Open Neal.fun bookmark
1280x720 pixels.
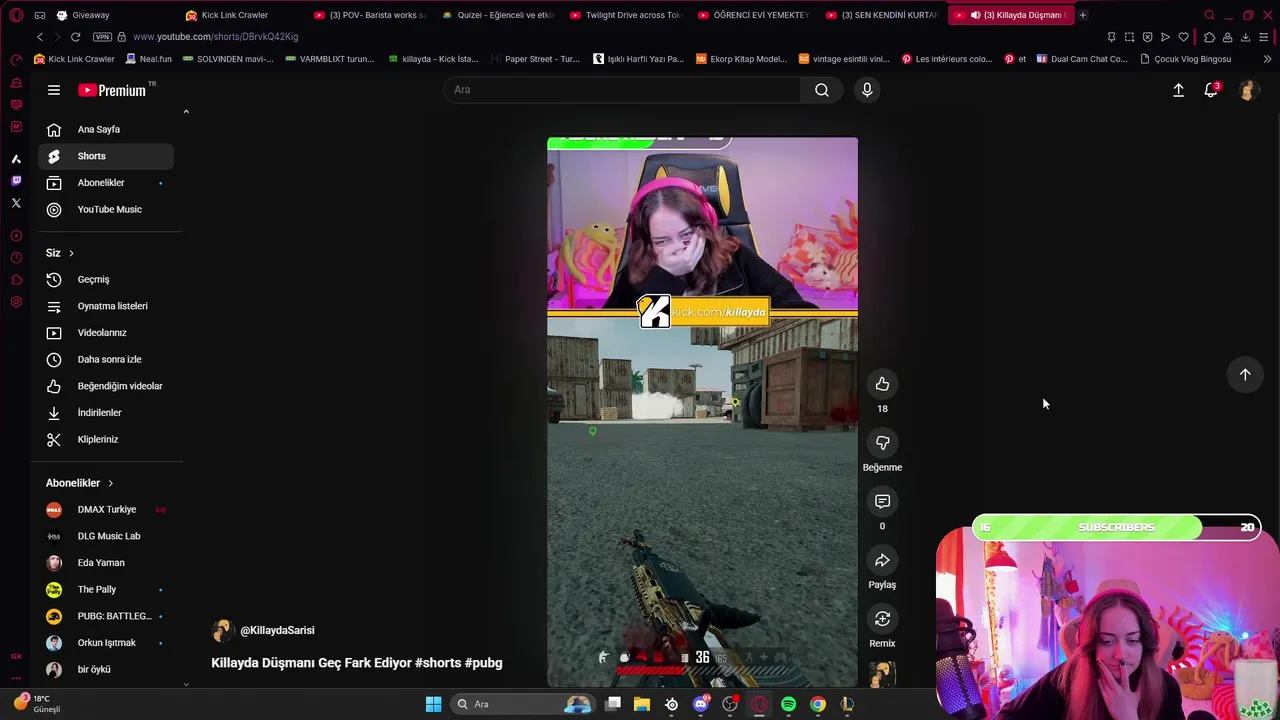pyautogui.click(x=148, y=59)
